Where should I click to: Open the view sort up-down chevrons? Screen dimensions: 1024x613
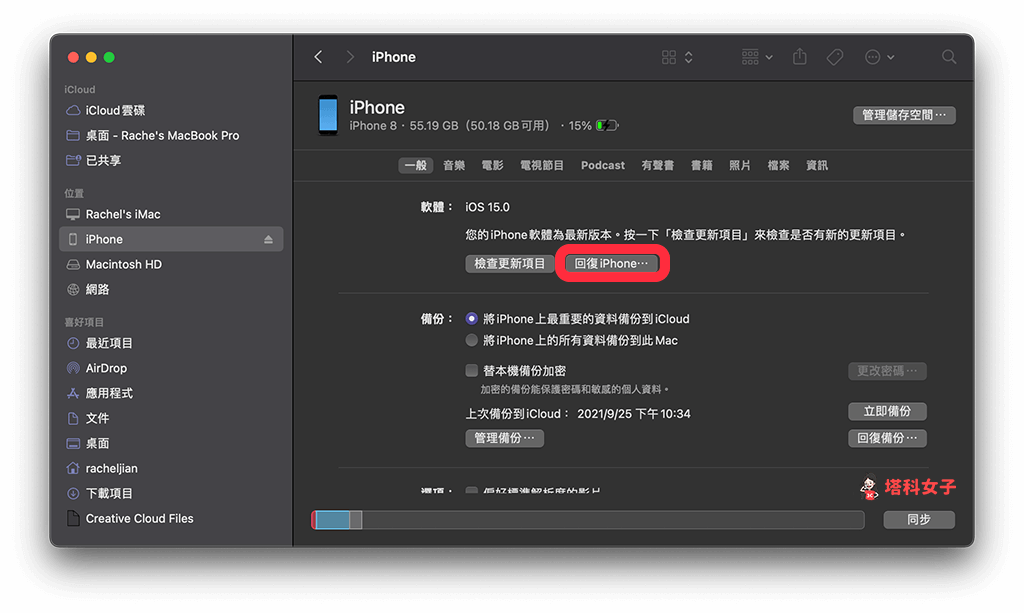tap(688, 57)
